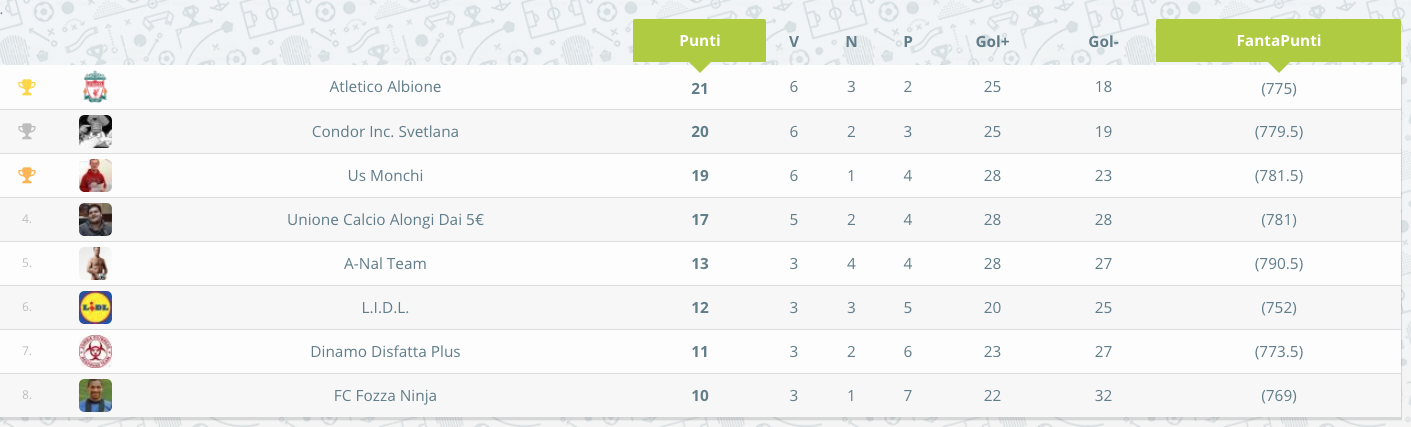Sort table by the FantaPunti column header
Image resolution: width=1411 pixels, height=427 pixels.
1278,41
